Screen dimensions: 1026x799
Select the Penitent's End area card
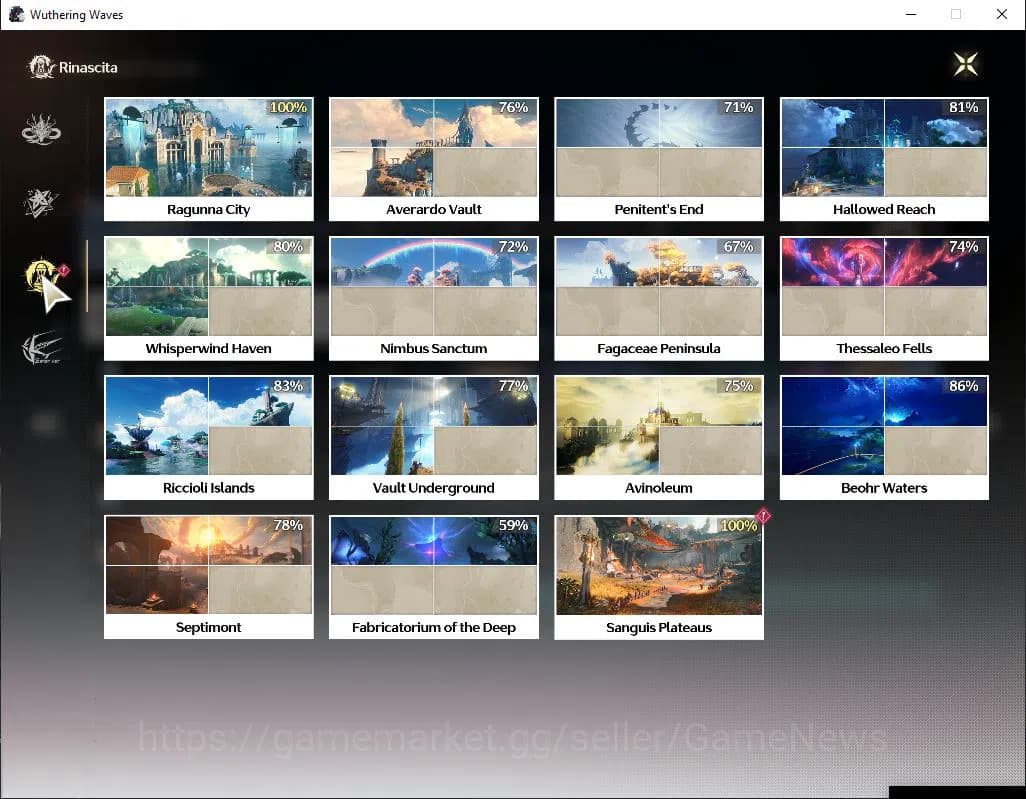pyautogui.click(x=659, y=158)
